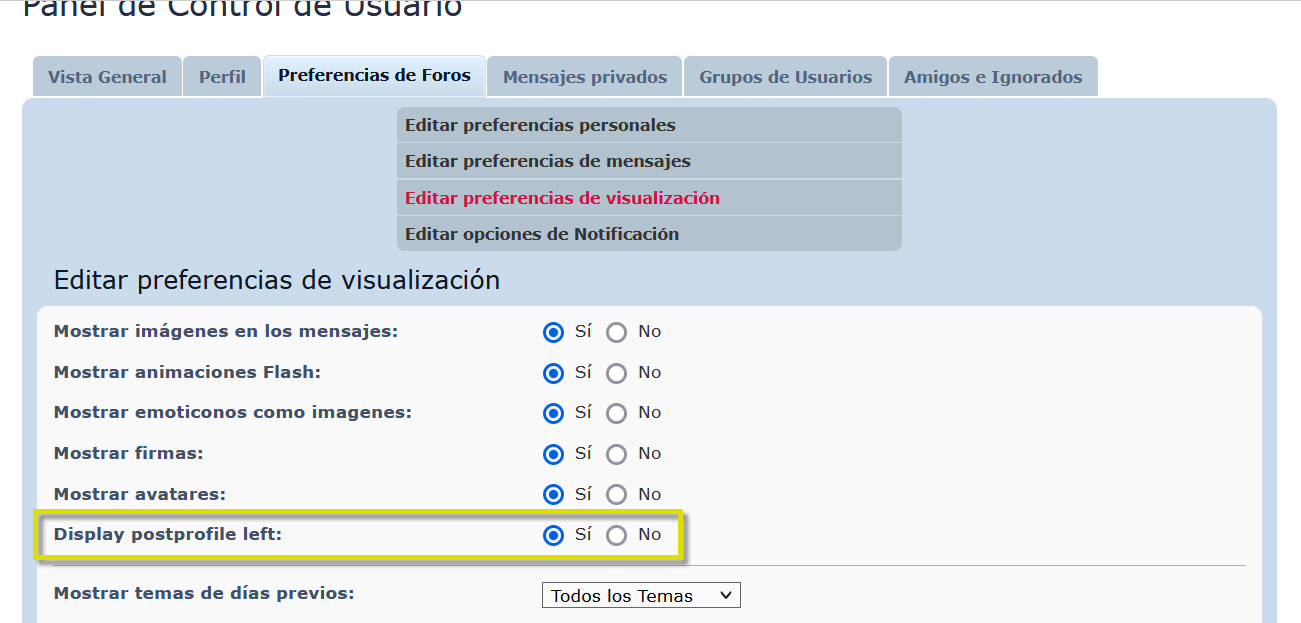Set Display postprofile left to No
Image resolution: width=1301 pixels, height=623 pixels.
617,535
